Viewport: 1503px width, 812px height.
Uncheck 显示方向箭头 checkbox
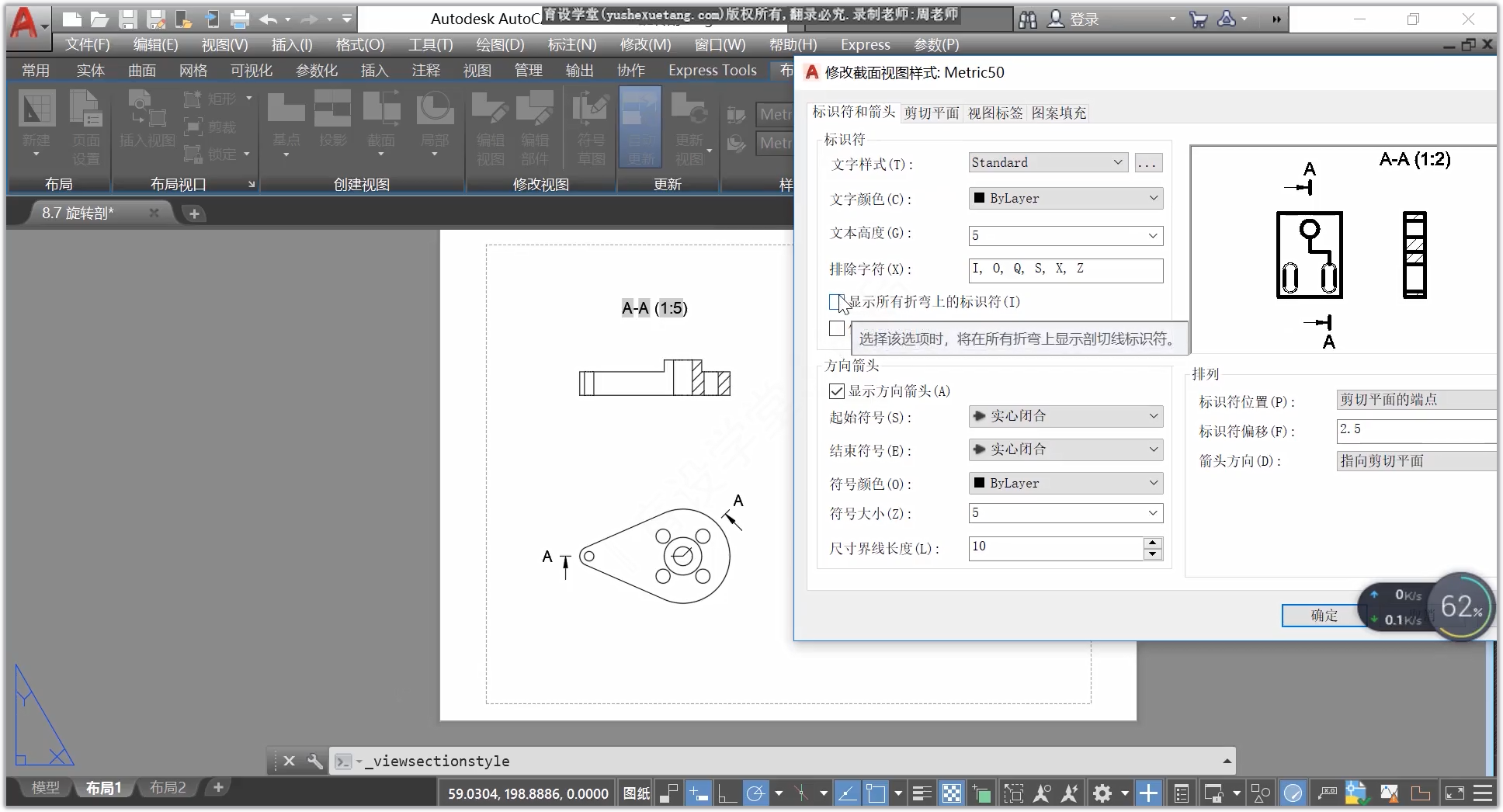[x=837, y=390]
